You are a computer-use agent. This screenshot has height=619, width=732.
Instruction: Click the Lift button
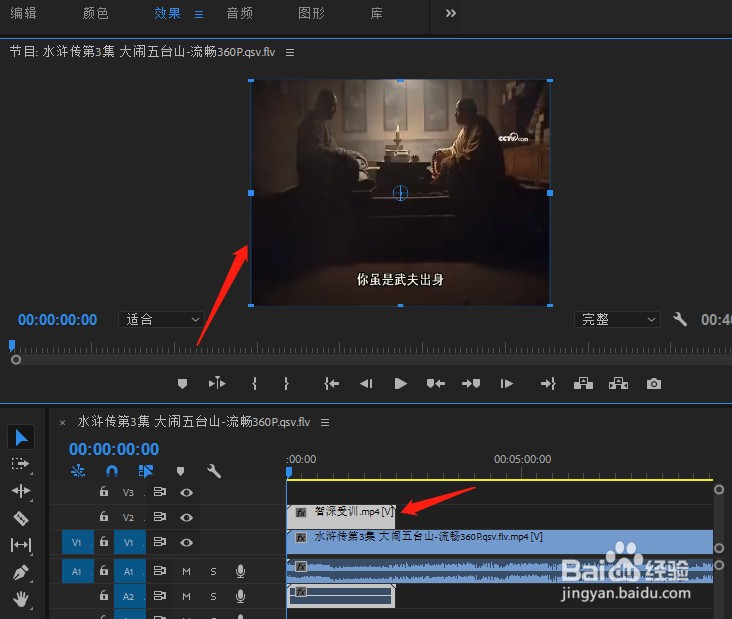tap(584, 384)
